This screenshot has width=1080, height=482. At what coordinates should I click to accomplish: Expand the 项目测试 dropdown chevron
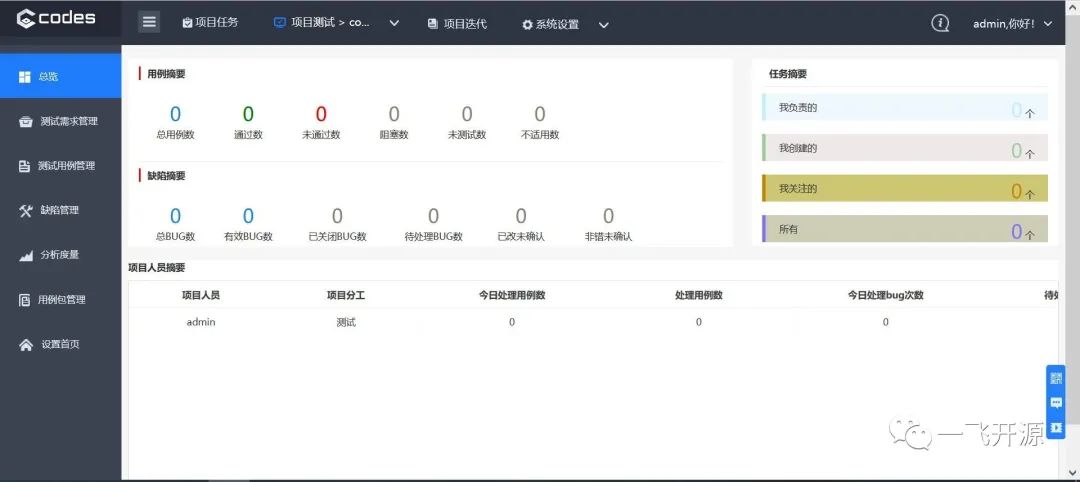(x=394, y=23)
